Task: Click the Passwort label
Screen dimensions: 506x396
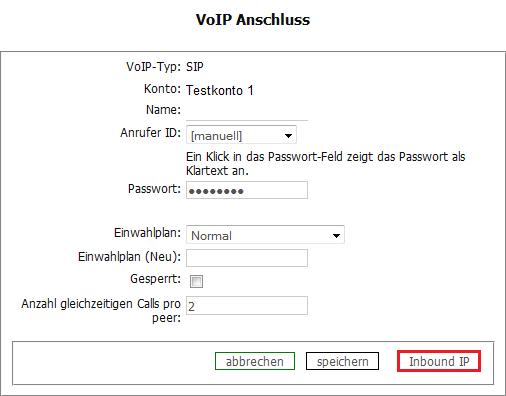Action: tap(154, 189)
